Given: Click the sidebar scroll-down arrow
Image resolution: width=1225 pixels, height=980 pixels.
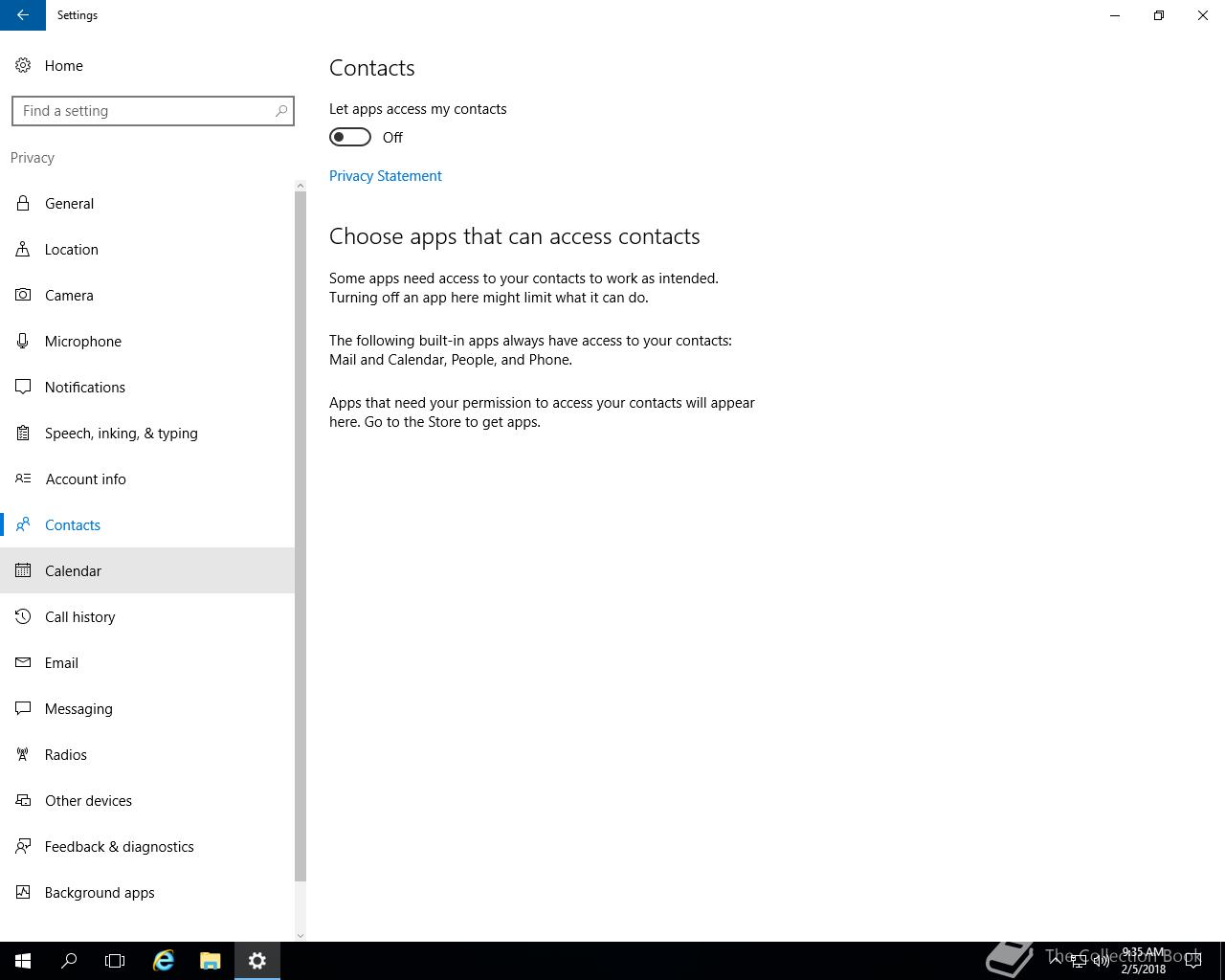Looking at the screenshot, I should (301, 936).
